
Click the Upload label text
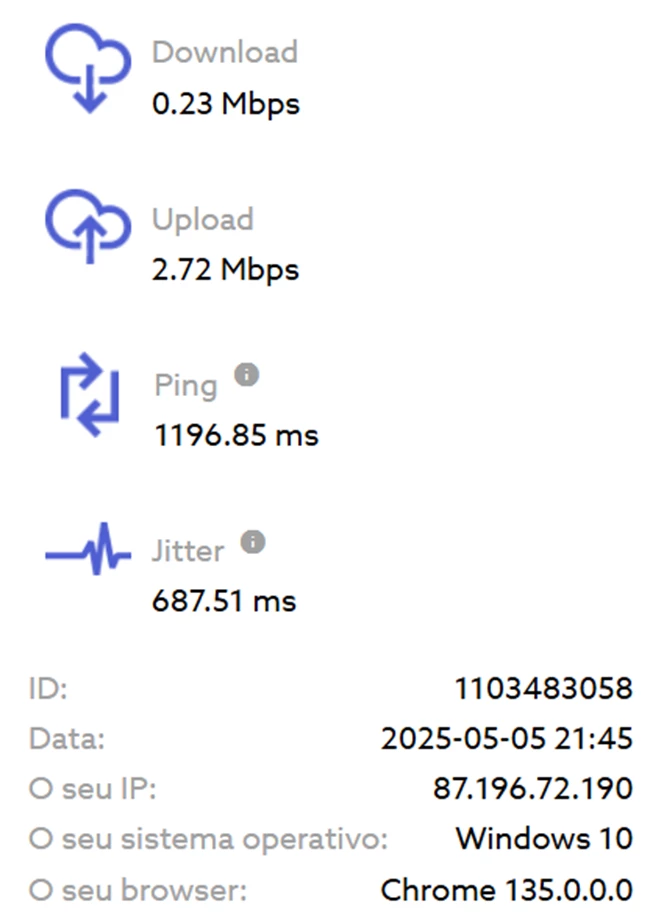[x=203, y=219]
